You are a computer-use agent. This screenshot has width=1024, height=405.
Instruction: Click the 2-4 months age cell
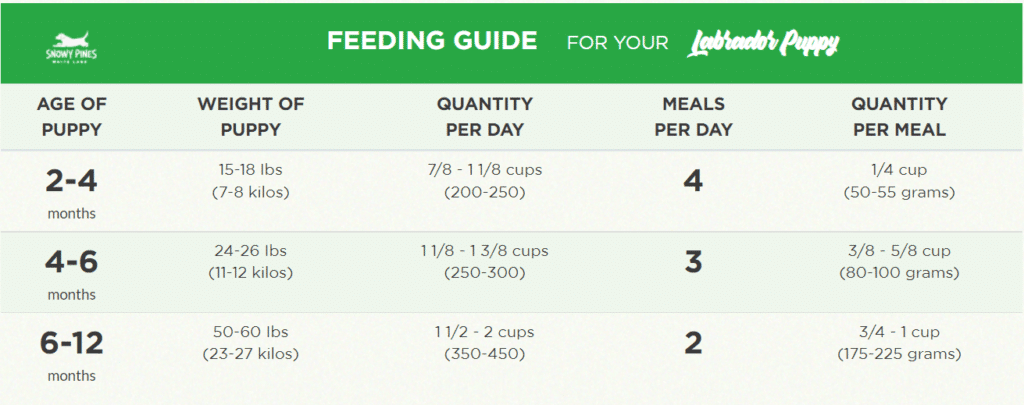click(71, 193)
